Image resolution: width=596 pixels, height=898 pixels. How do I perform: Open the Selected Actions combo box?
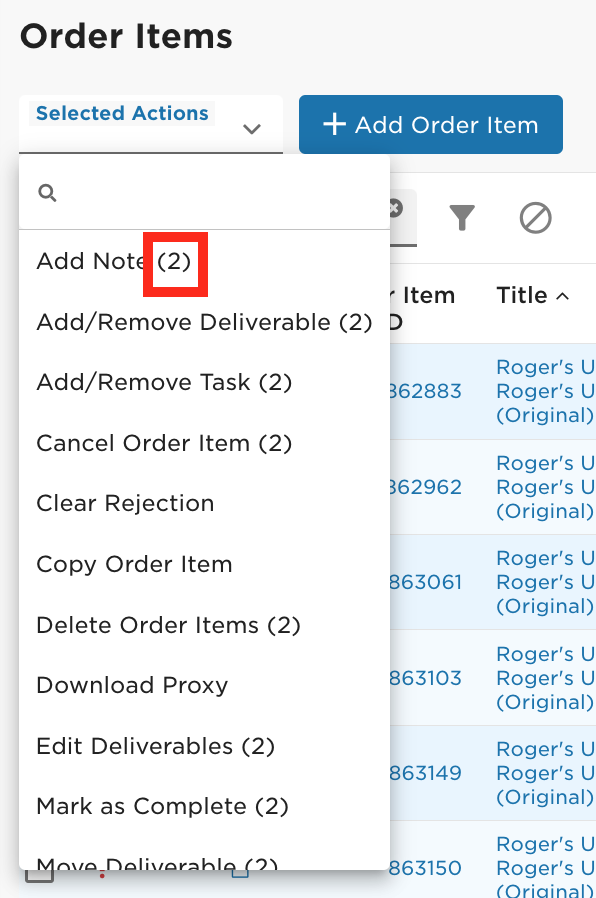(151, 124)
